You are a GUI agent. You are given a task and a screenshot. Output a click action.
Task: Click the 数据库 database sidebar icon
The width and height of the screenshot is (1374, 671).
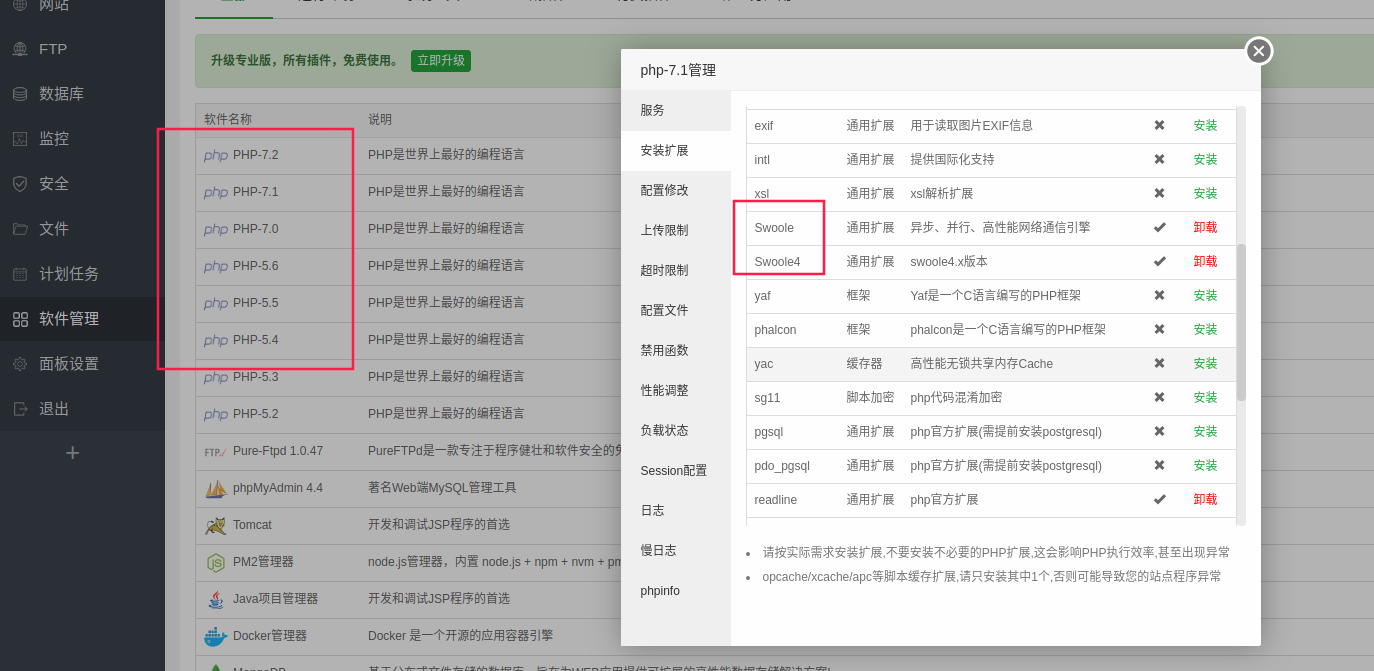point(20,94)
